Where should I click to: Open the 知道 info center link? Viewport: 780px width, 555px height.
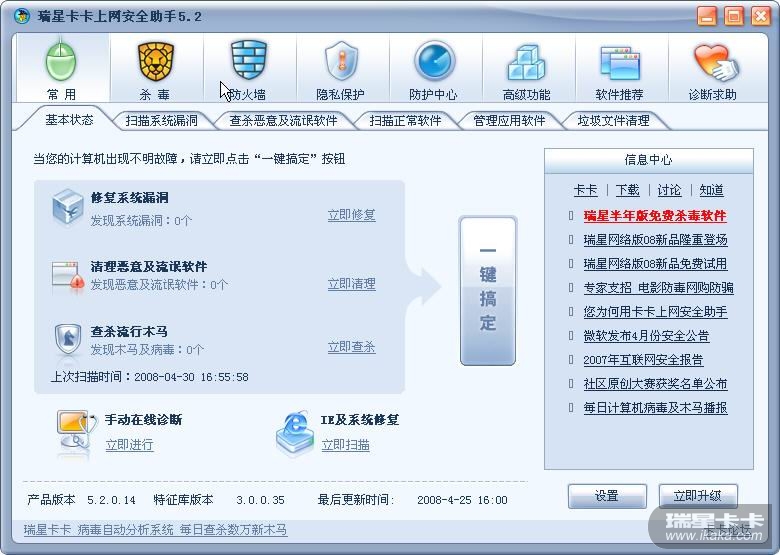(711, 190)
